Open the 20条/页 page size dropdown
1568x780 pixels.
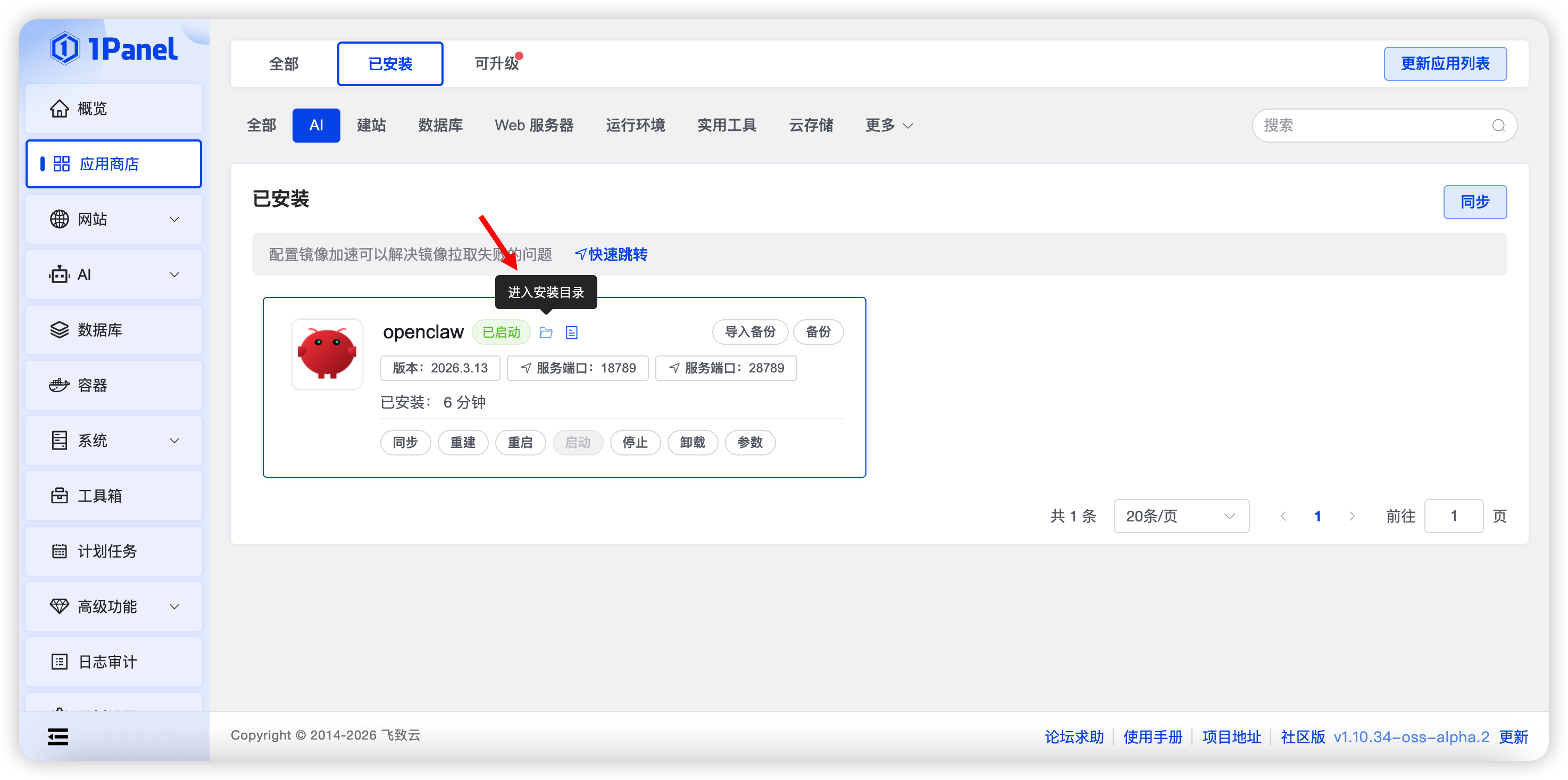tap(1181, 516)
